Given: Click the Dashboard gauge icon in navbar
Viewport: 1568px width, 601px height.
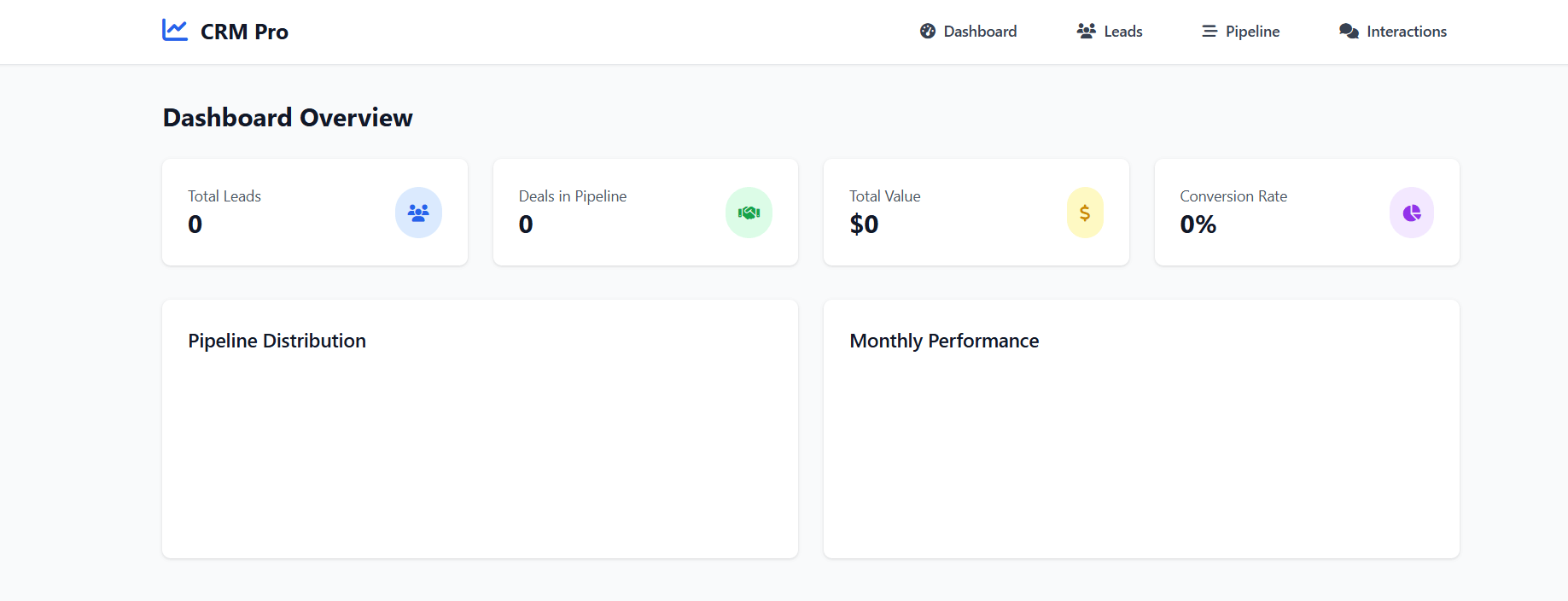Looking at the screenshot, I should click(x=928, y=32).
